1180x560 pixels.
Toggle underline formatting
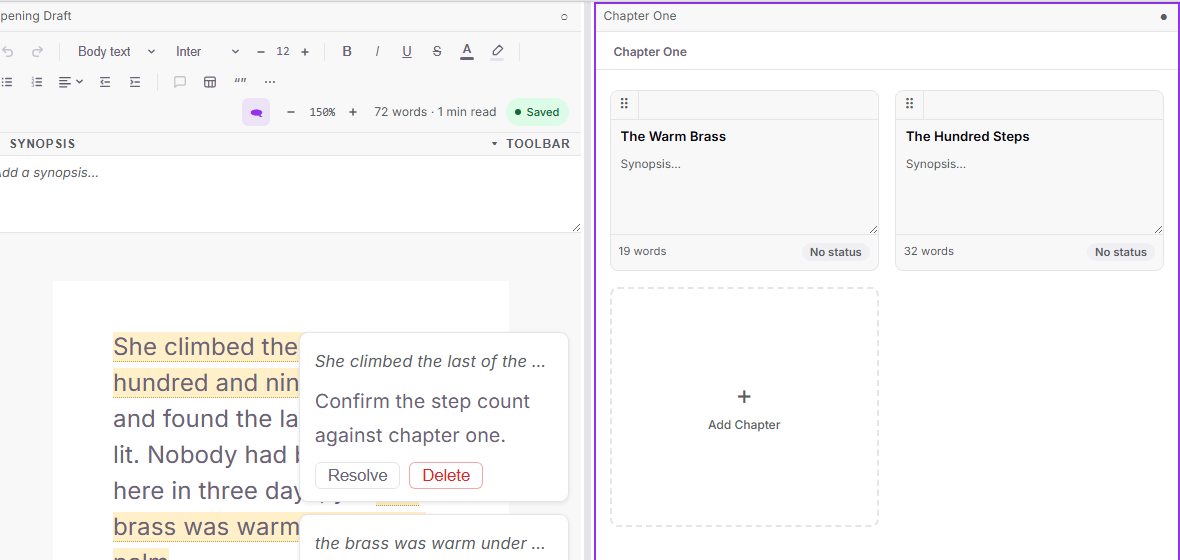(407, 52)
